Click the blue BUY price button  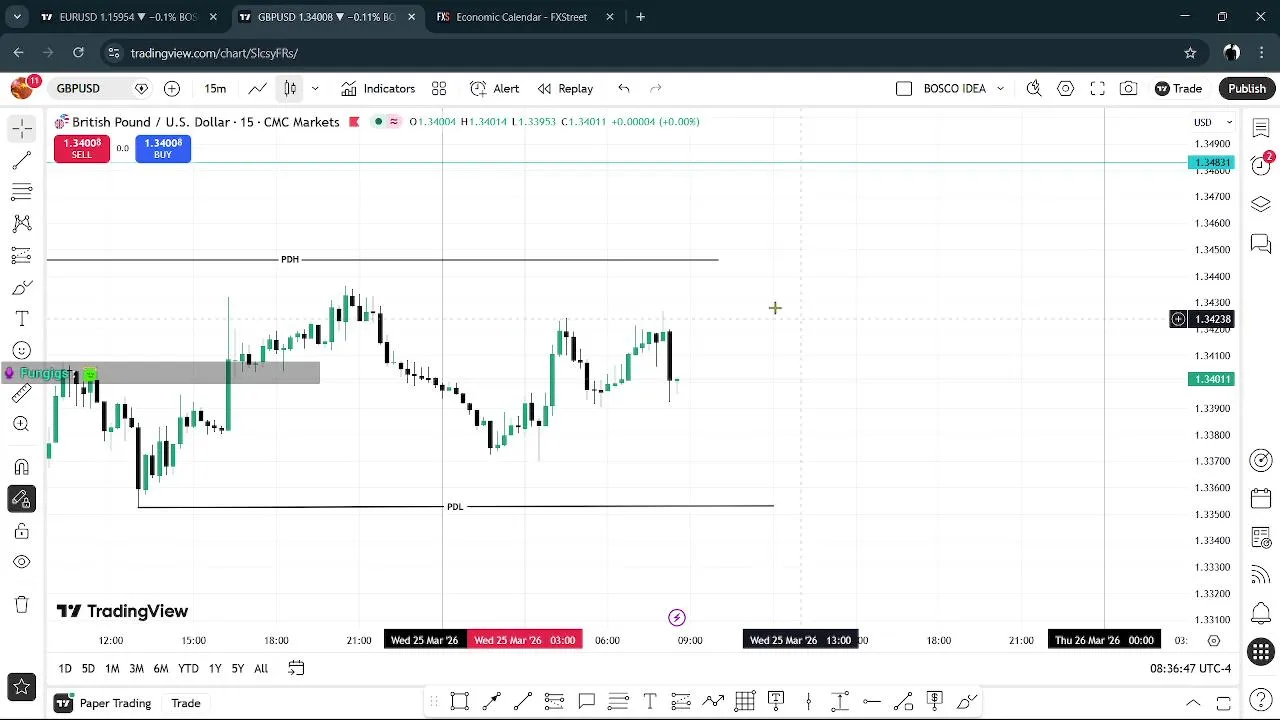(163, 149)
